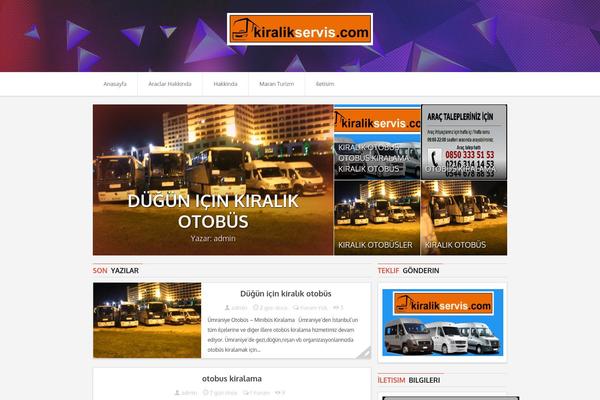Screen dimensions: 600x400
Task: Open the İletisim menu item
Action: pos(325,84)
